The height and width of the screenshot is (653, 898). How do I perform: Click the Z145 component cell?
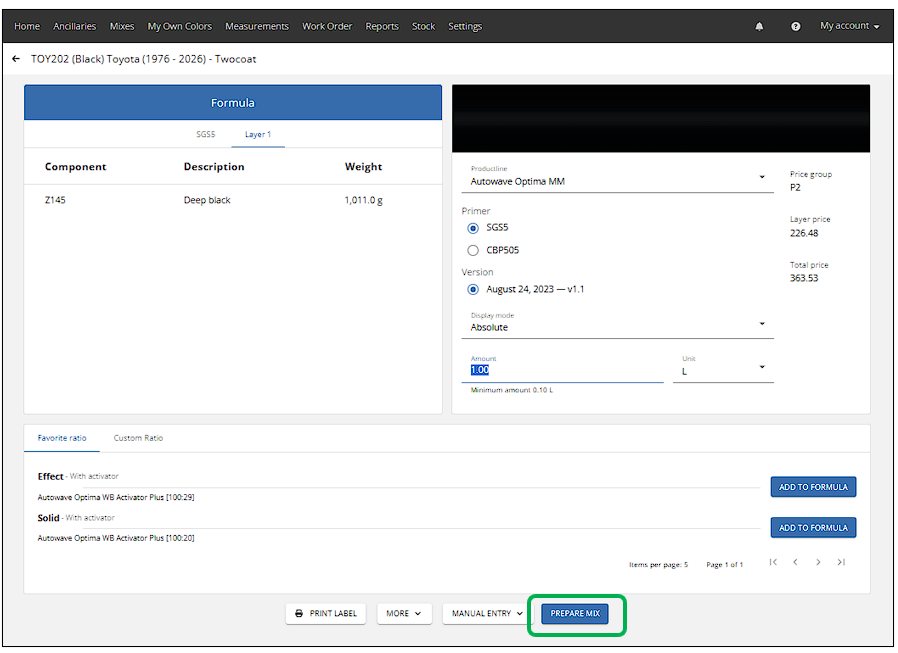tap(55, 200)
